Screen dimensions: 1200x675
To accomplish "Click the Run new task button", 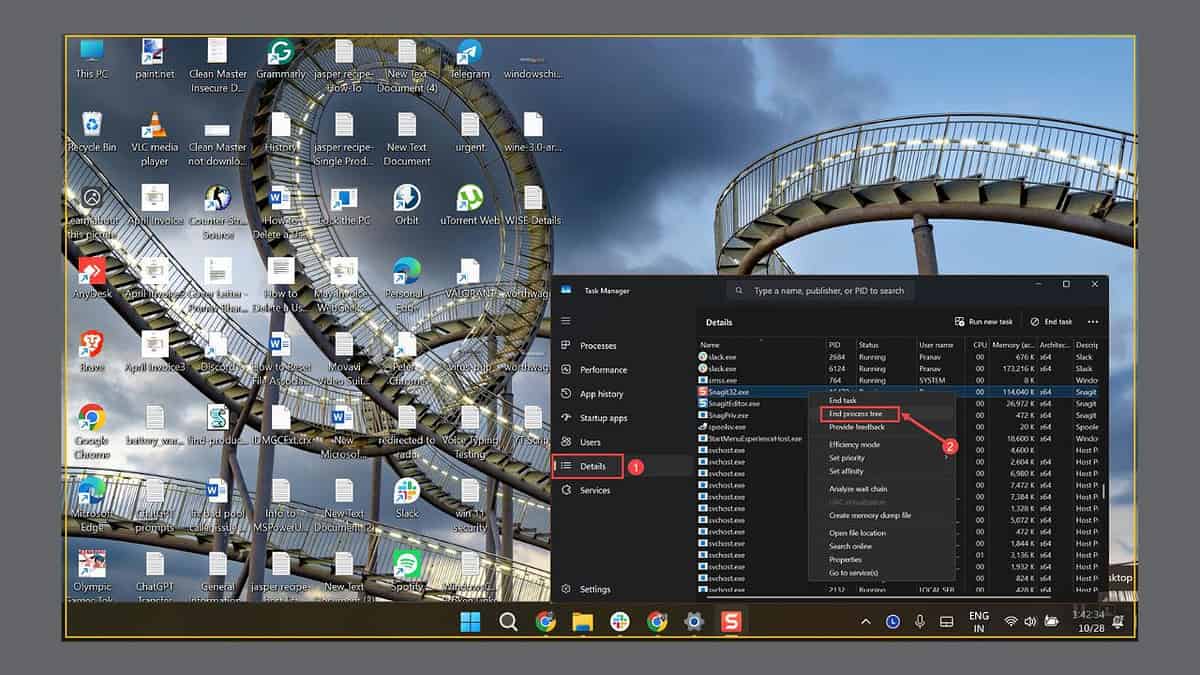I will [982, 321].
